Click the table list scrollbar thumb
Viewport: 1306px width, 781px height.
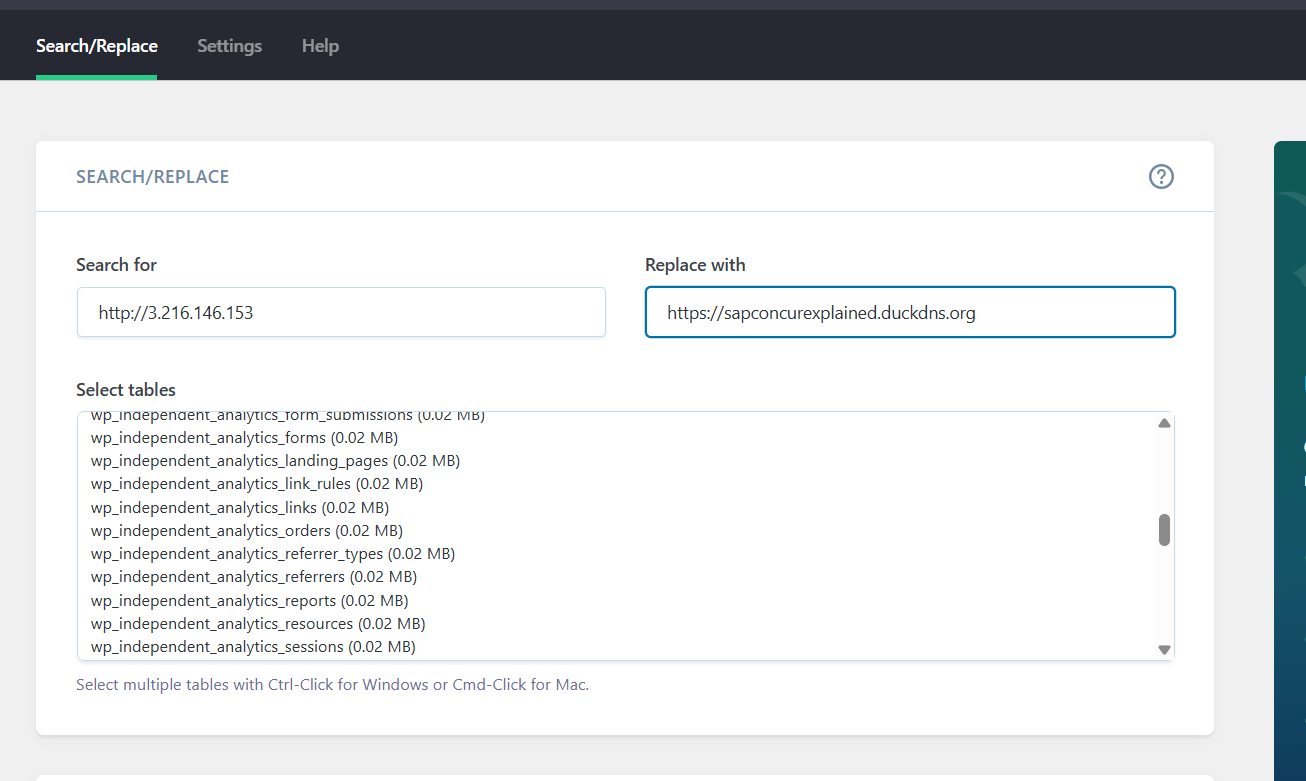(x=1164, y=530)
